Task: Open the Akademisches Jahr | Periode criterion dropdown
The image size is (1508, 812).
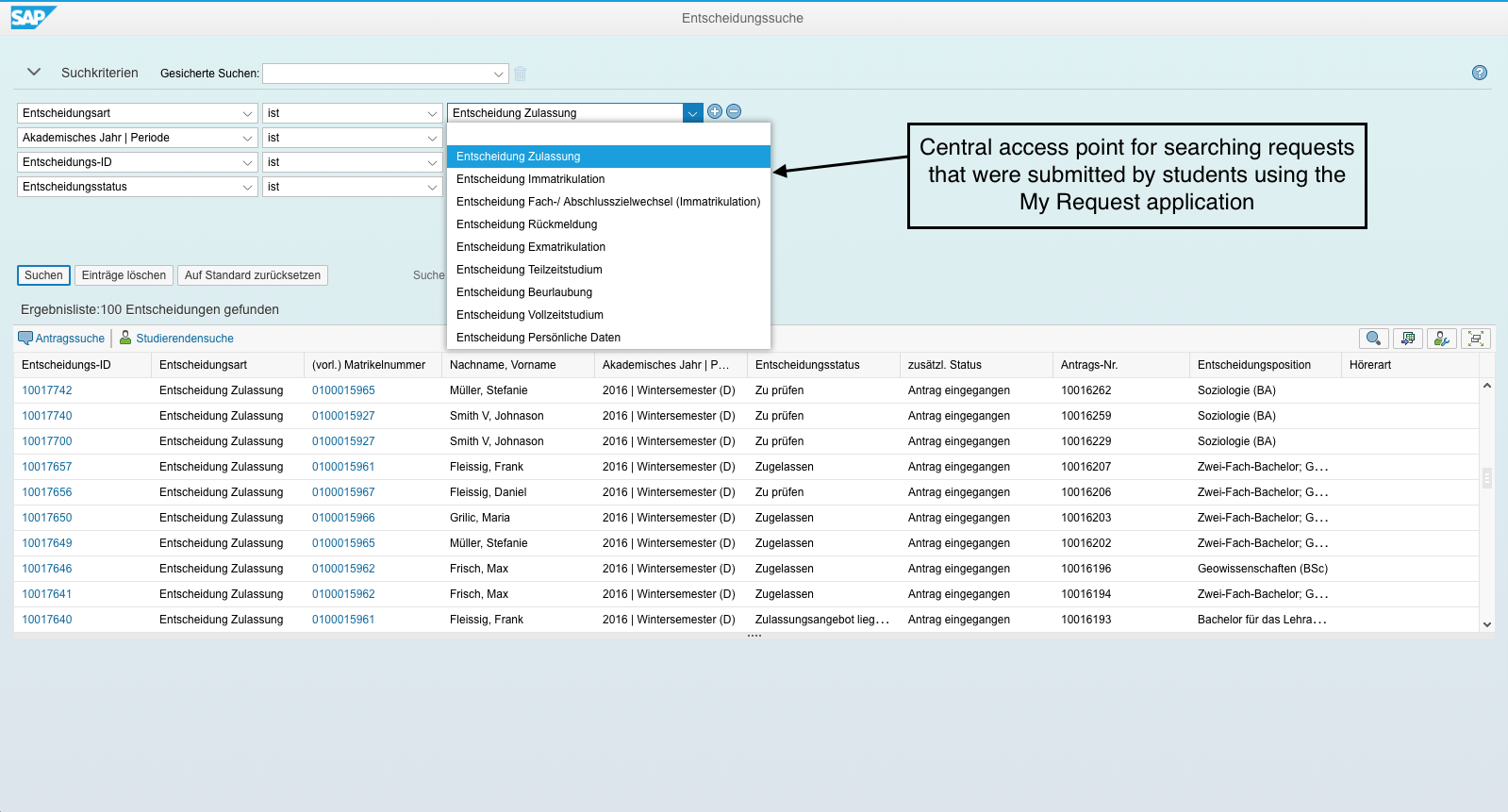Action: click(248, 138)
